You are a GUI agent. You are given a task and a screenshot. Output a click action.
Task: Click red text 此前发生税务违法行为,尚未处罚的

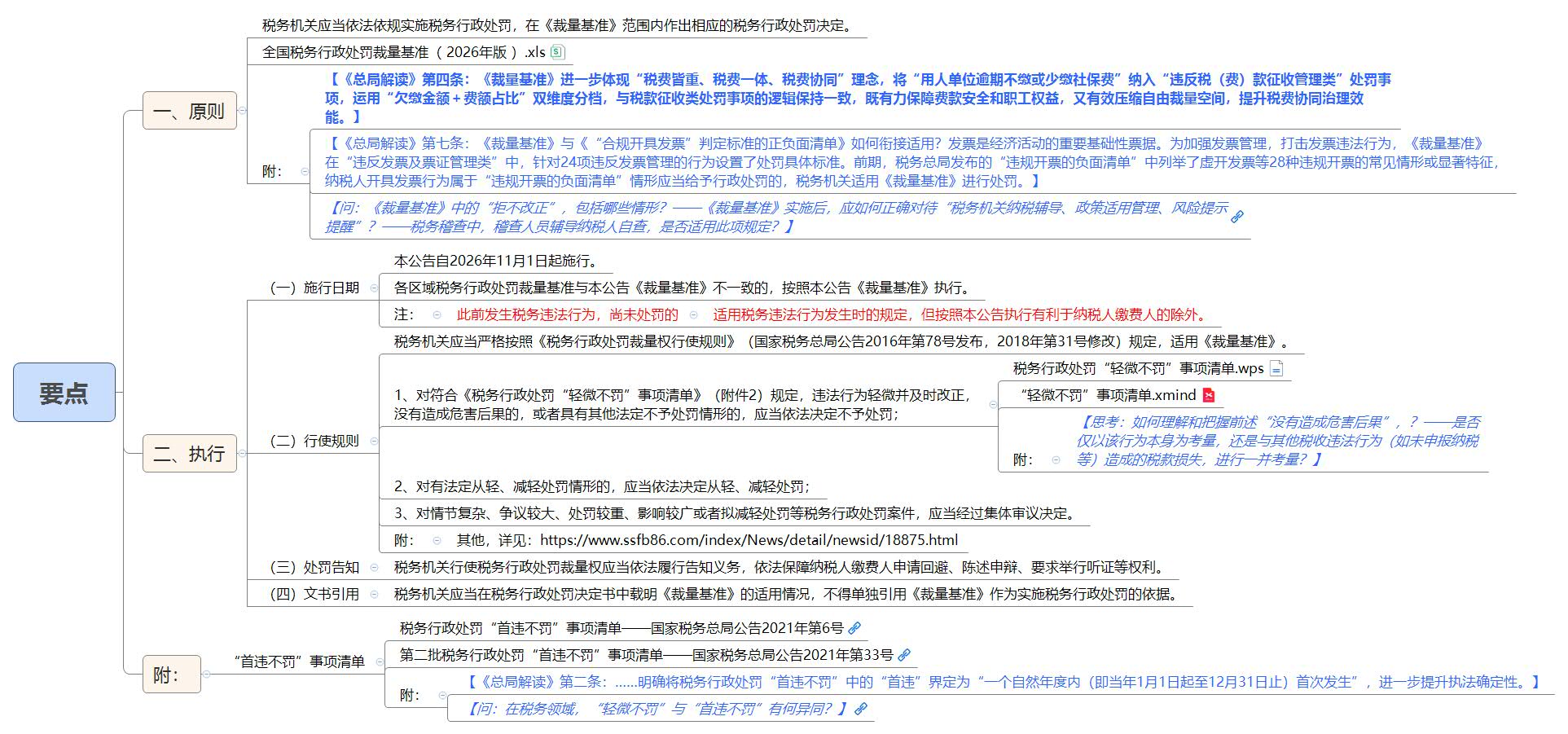(x=567, y=314)
